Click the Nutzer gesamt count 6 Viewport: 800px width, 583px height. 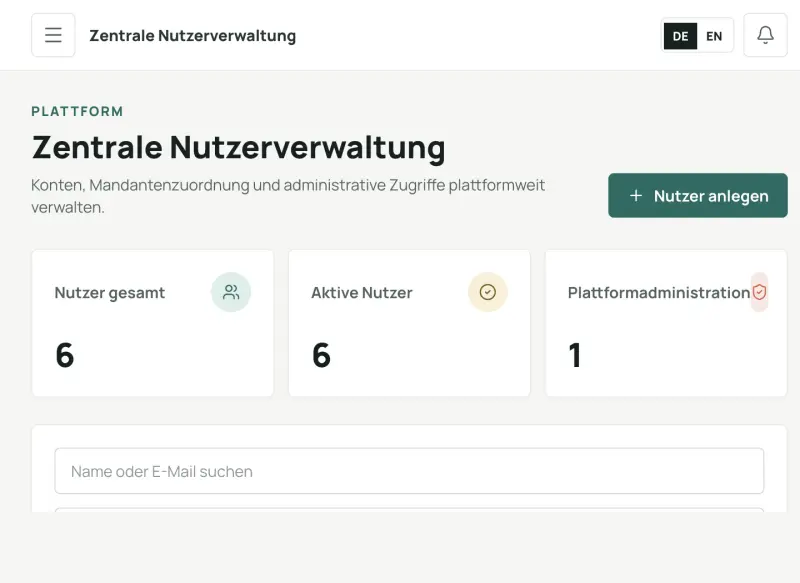point(65,355)
